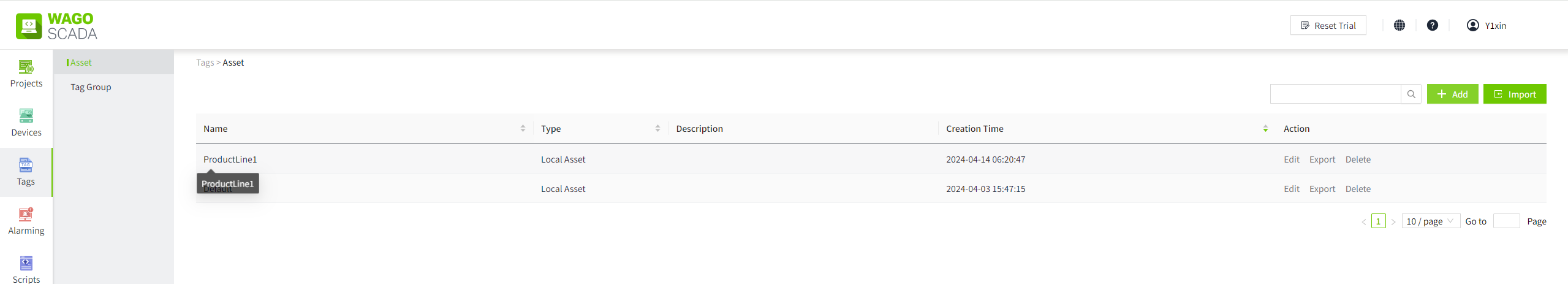Viewport: 1568px width, 284px height.
Task: Click Edit for ProductLine1
Action: [x=1291, y=159]
